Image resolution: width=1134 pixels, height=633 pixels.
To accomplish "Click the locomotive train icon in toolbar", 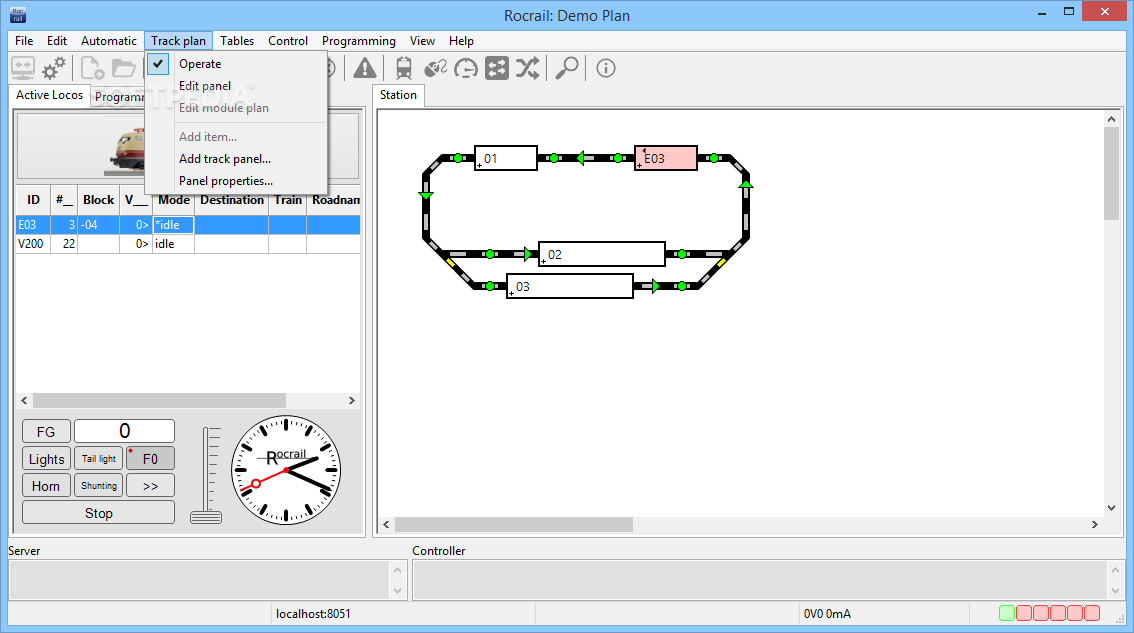I will click(404, 69).
